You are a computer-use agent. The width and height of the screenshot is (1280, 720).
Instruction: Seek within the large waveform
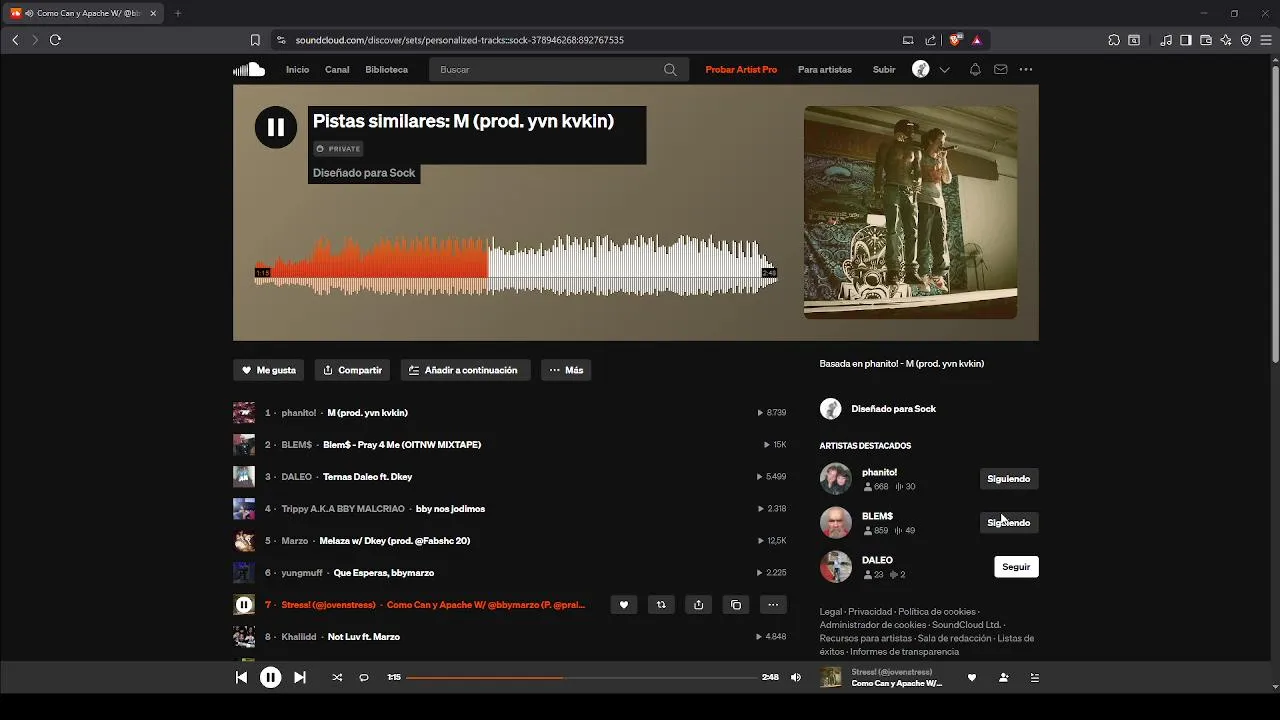pos(516,268)
